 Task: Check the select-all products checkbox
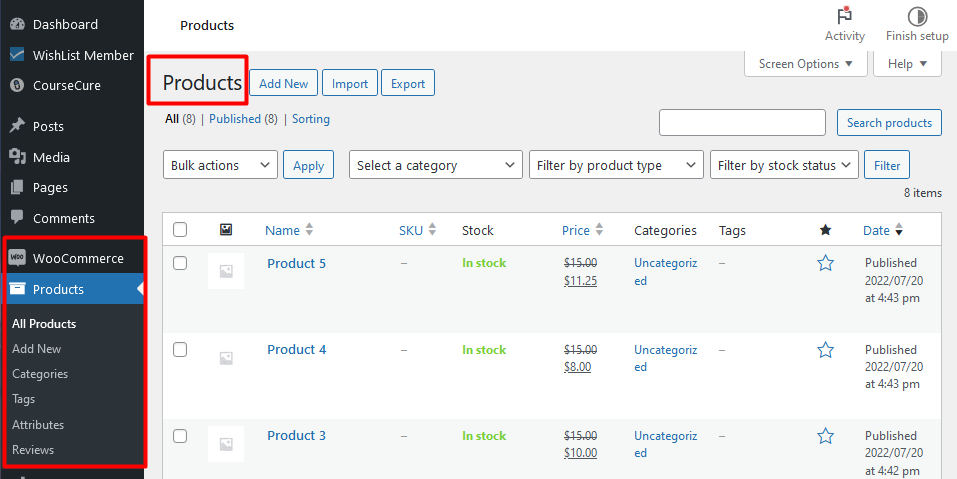(x=180, y=230)
